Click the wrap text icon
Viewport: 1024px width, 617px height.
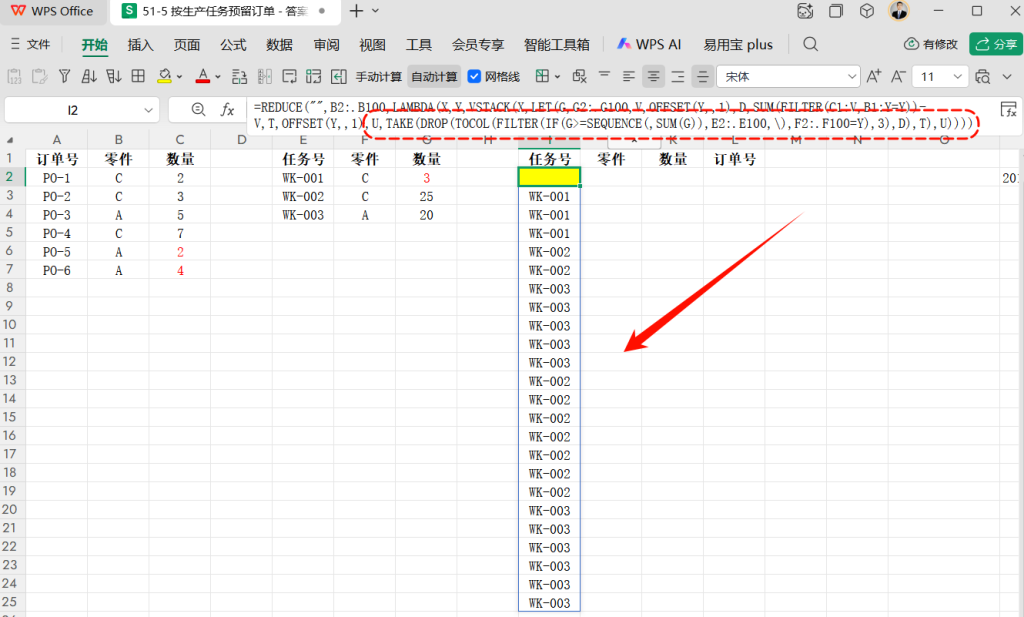(289, 76)
